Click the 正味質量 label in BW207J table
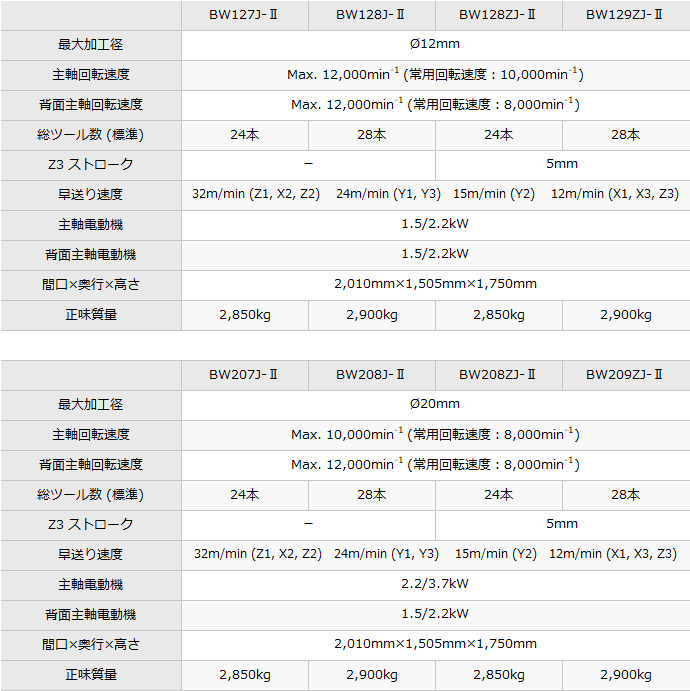This screenshot has height=691, width=690. [x=91, y=675]
